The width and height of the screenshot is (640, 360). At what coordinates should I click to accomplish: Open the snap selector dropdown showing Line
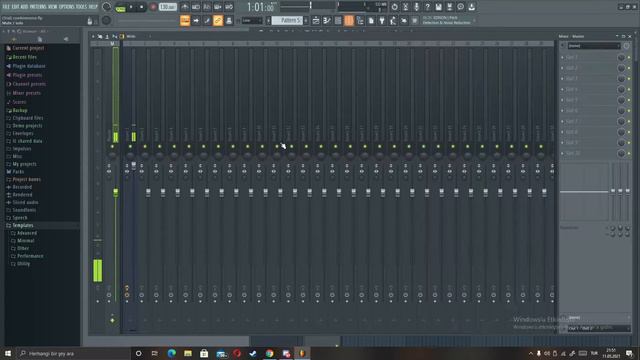click(251, 20)
